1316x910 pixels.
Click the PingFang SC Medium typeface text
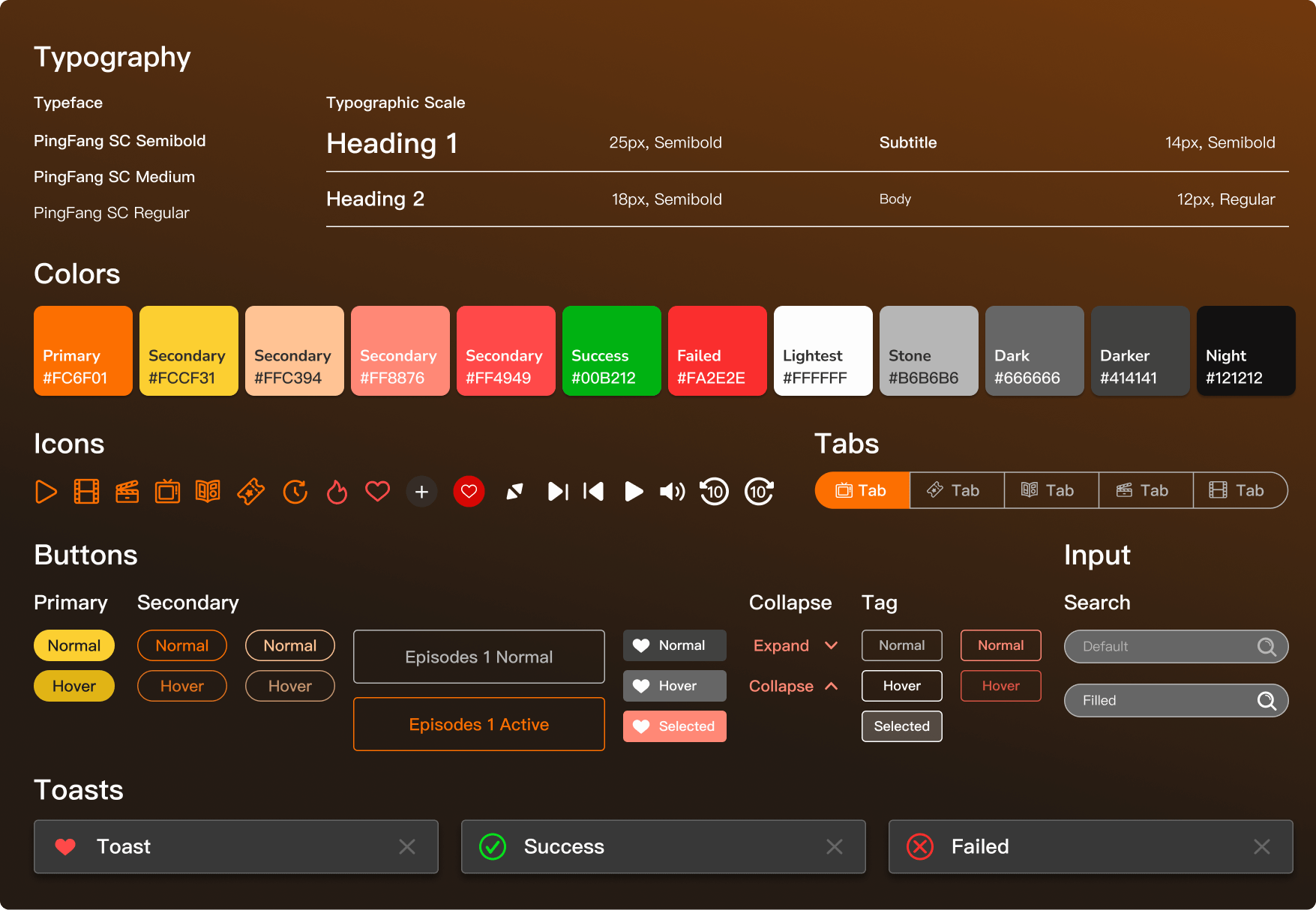[x=114, y=177]
